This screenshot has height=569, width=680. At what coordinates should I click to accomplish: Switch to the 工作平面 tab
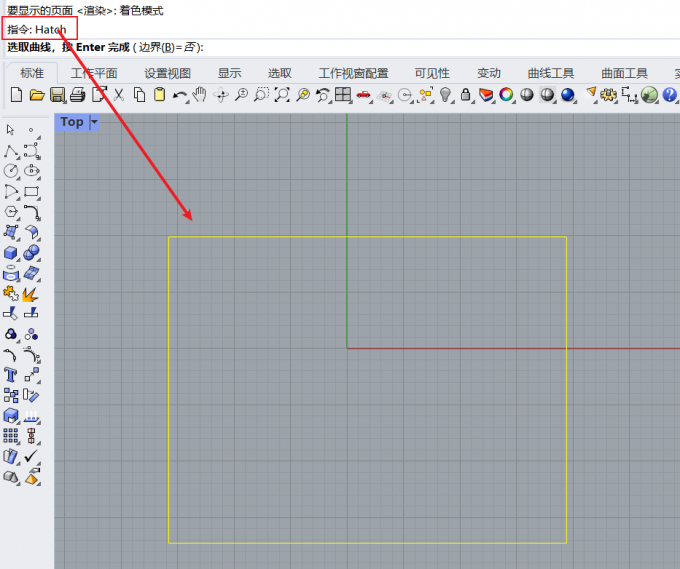(x=94, y=73)
